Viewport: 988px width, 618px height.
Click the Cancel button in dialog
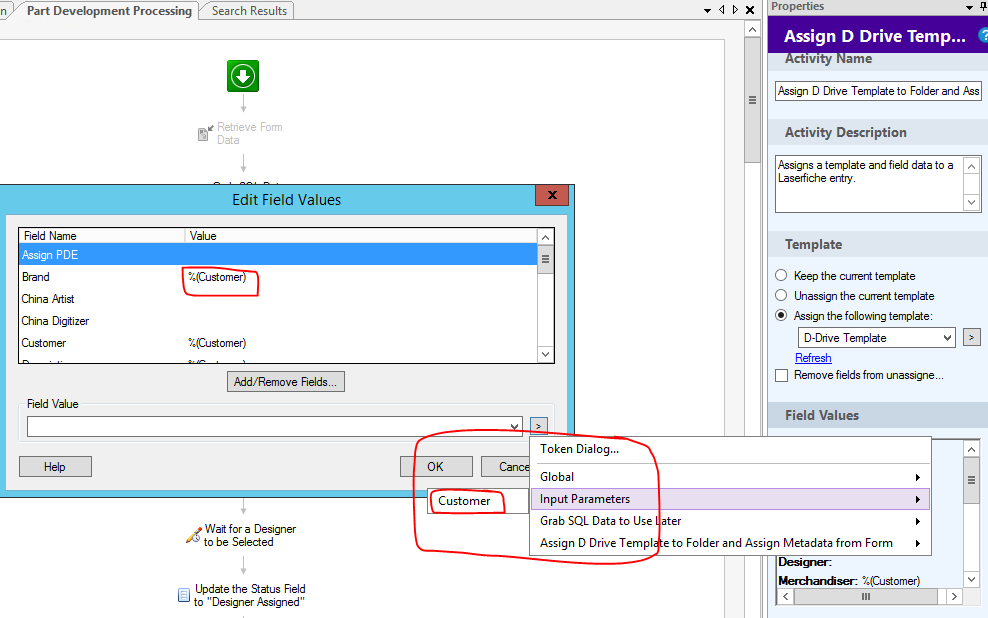point(505,467)
